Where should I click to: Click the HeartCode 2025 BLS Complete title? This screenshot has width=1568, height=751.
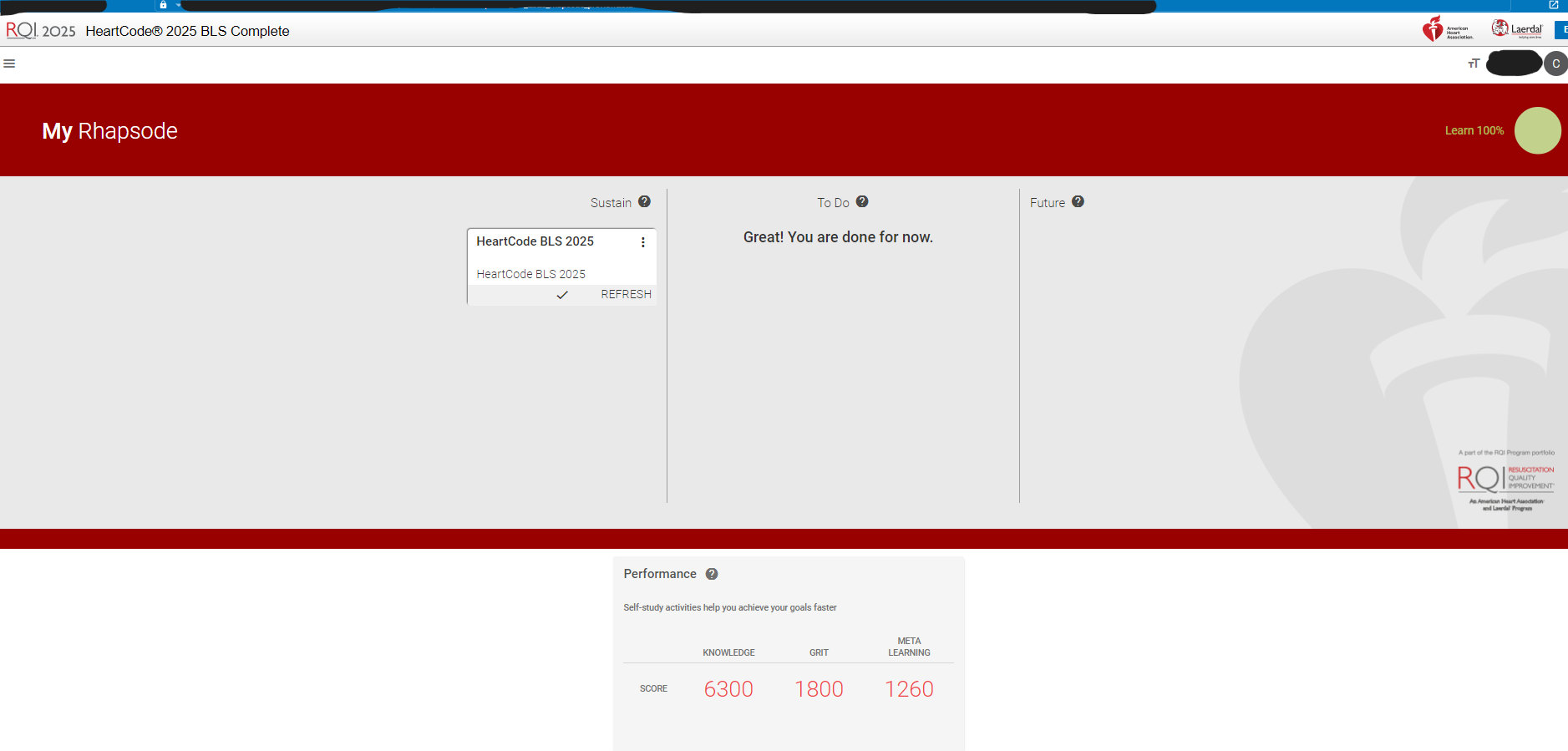[x=187, y=31]
